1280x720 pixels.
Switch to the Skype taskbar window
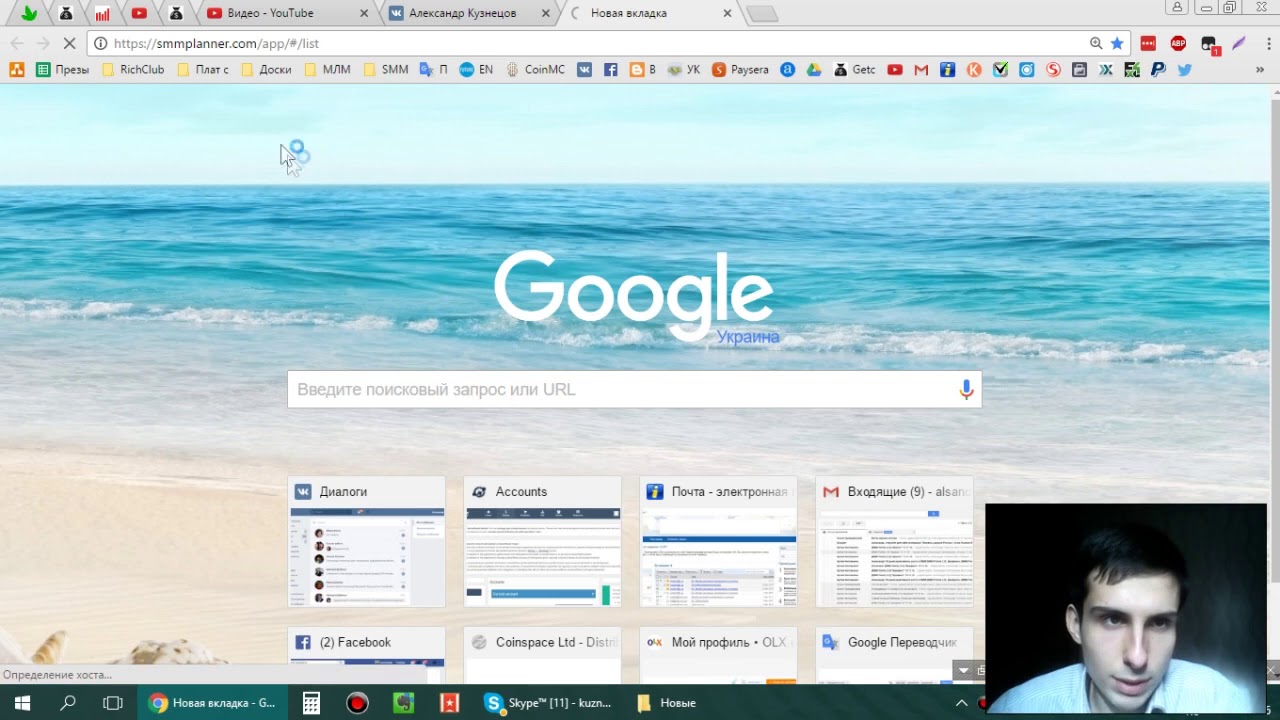[x=549, y=703]
